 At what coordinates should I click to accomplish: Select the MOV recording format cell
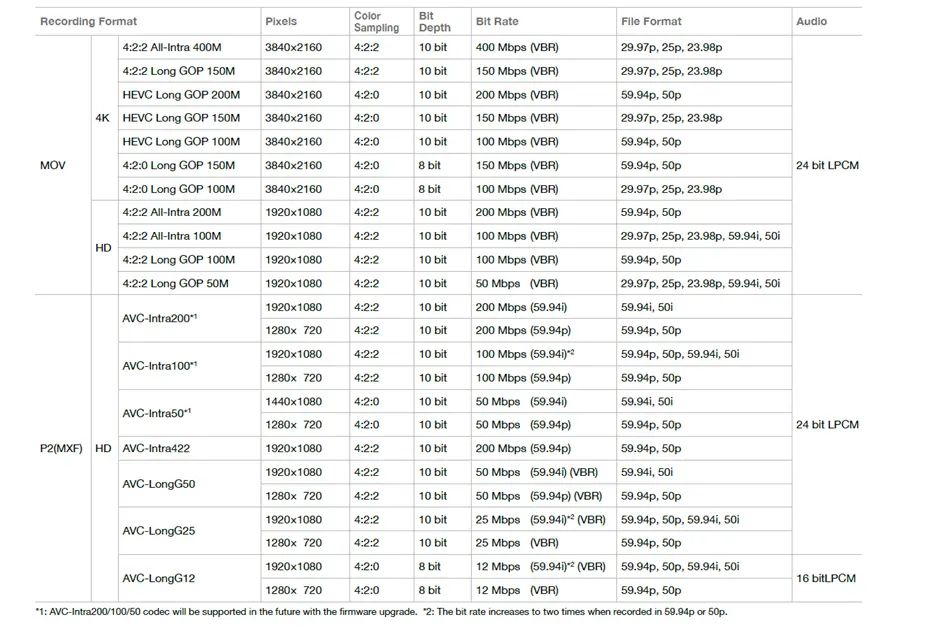[x=52, y=165]
